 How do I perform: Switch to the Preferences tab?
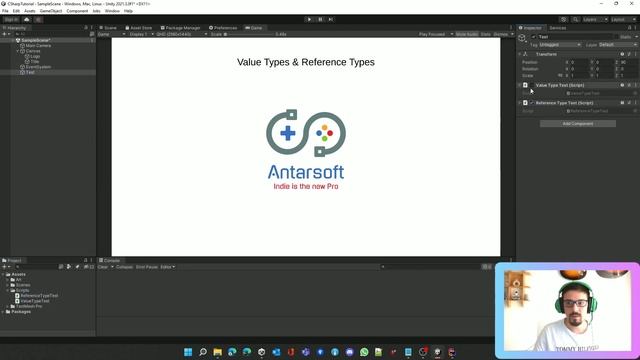click(223, 28)
